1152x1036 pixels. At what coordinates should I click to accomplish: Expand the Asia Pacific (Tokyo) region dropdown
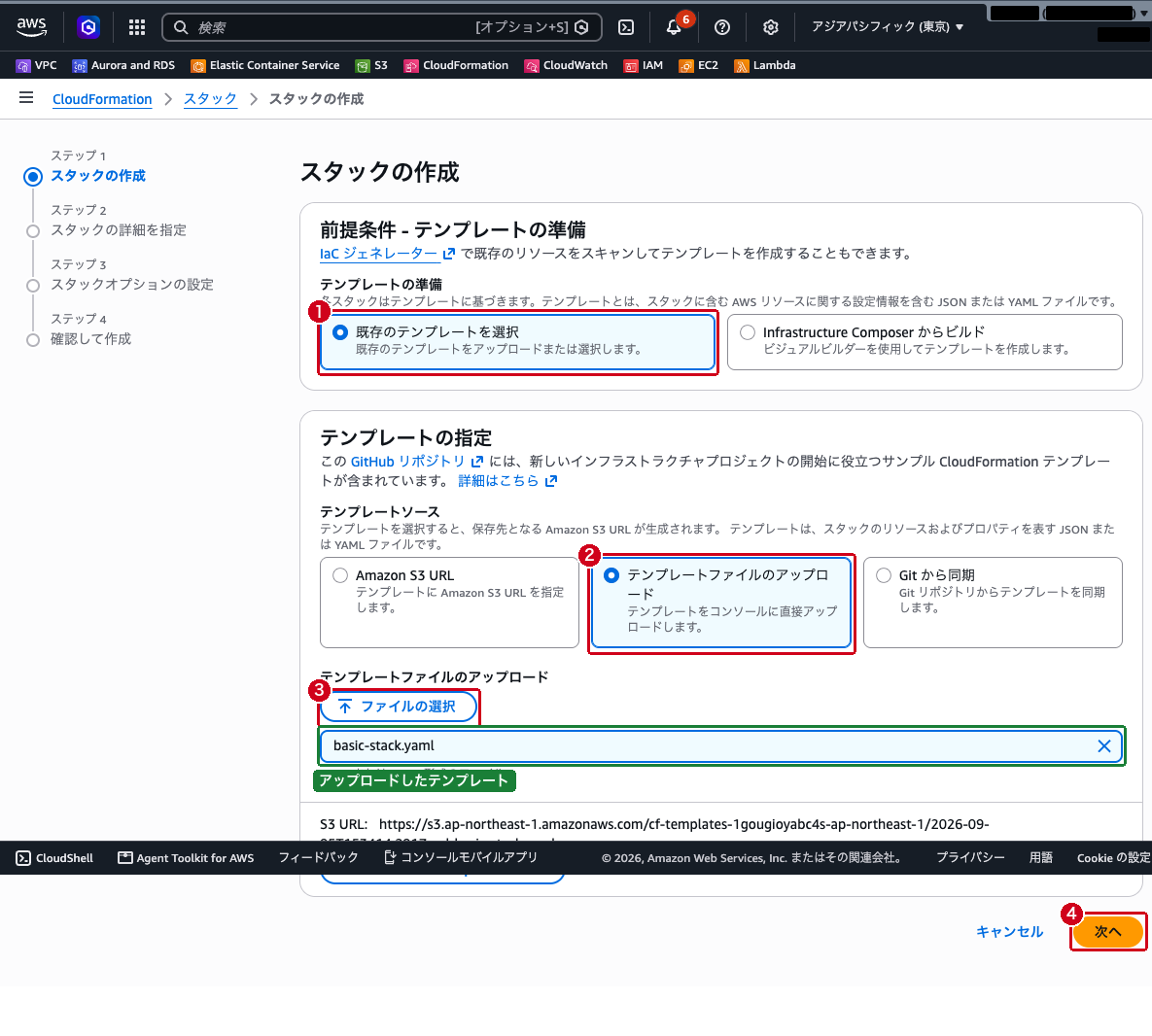(x=887, y=27)
